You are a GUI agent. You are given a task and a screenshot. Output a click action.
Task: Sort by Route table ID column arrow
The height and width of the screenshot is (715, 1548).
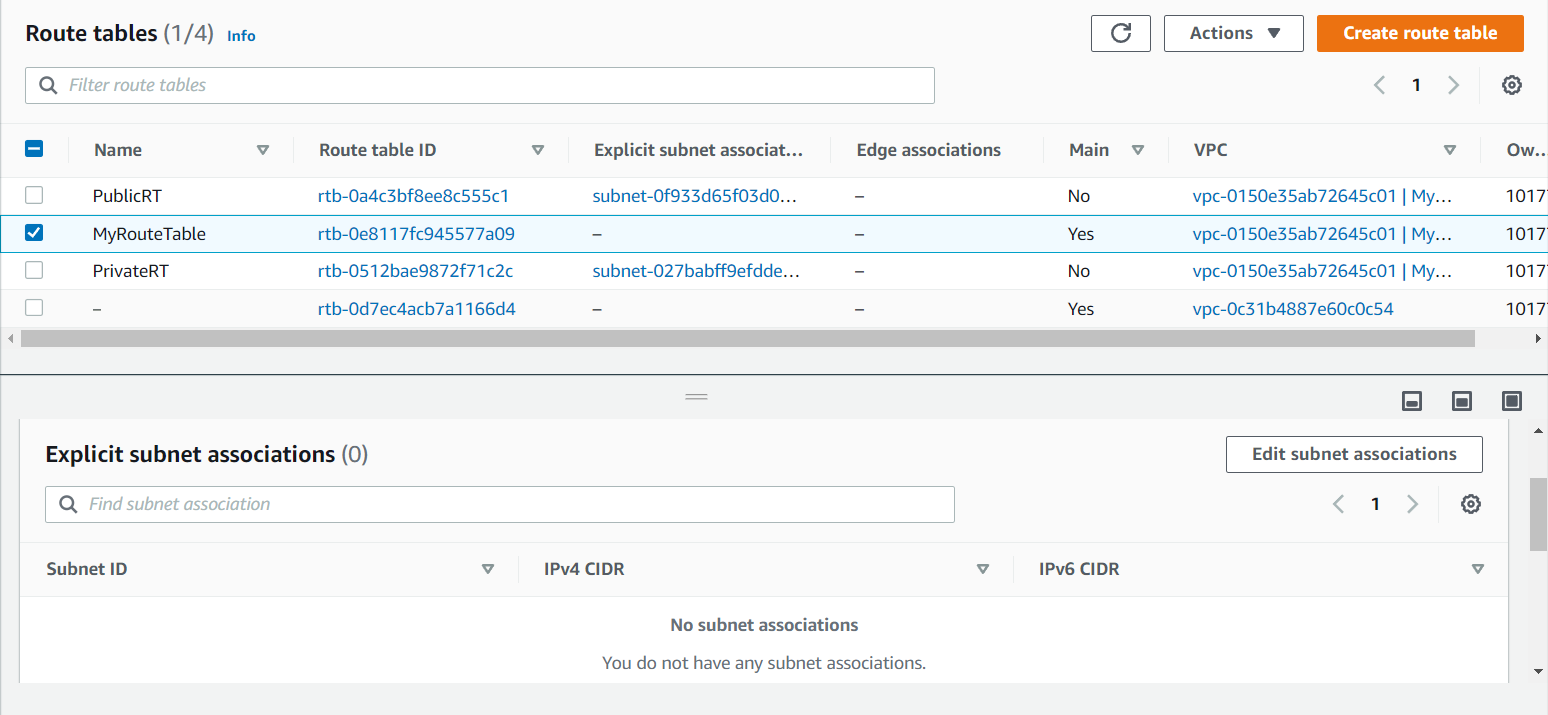[538, 150]
